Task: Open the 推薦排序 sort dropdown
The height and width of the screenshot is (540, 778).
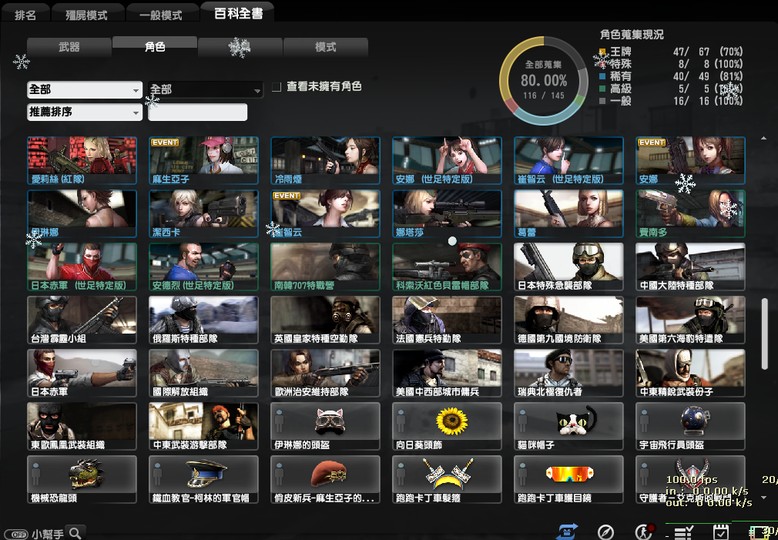Action: (x=84, y=113)
